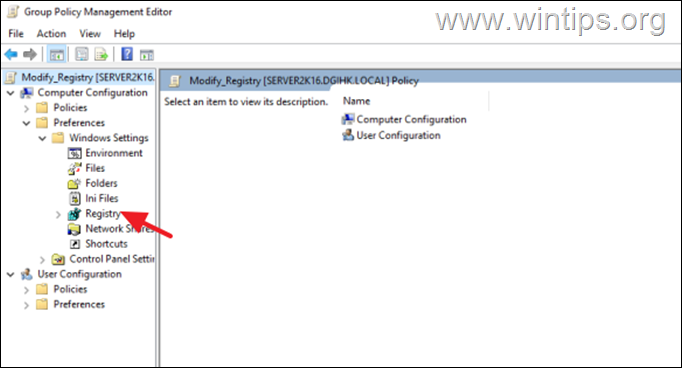Select the Shortcuts label in tree
This screenshot has width=682, height=368.
[x=107, y=244]
